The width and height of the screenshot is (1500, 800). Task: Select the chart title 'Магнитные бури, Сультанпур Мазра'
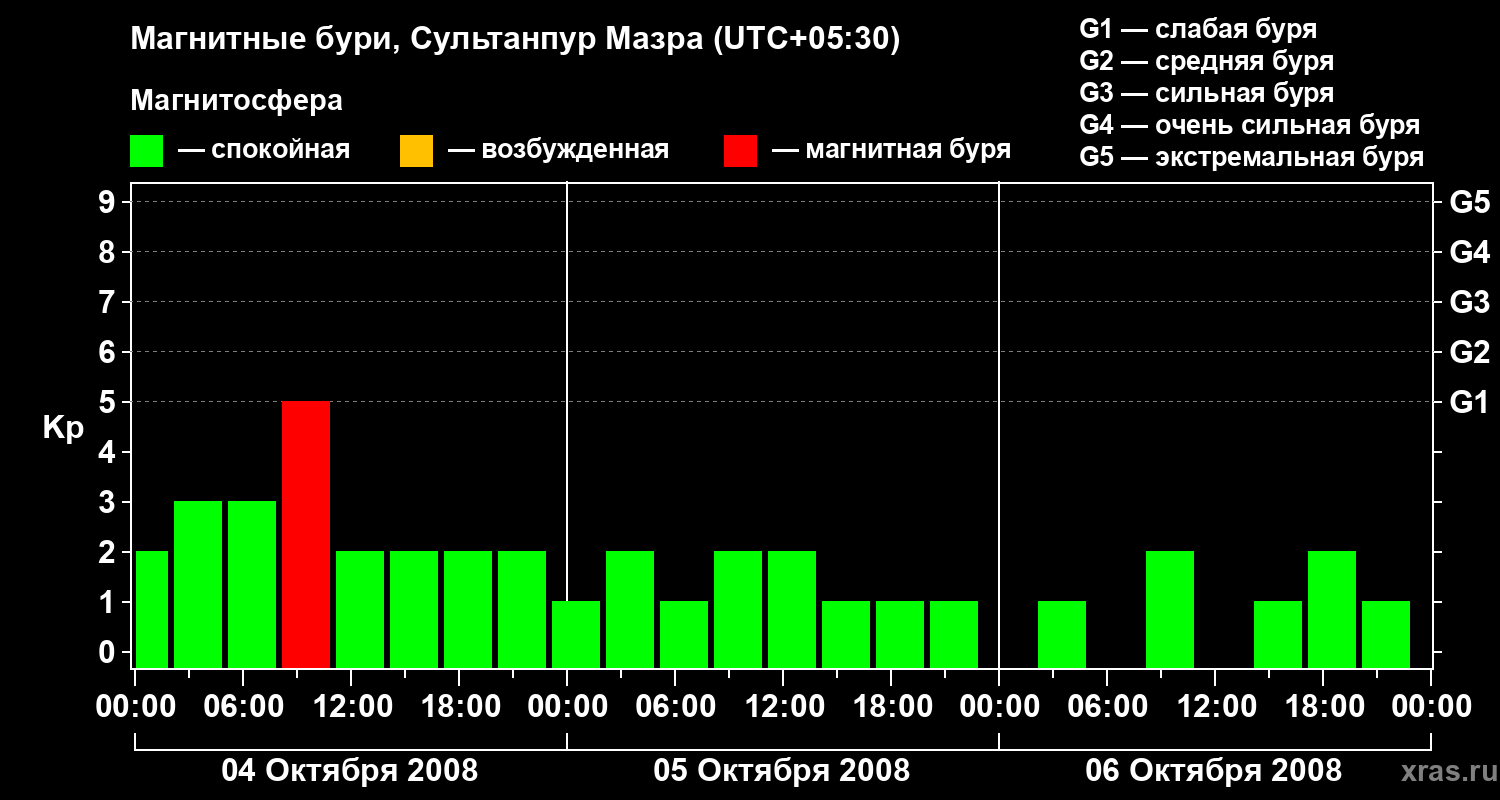pyautogui.click(x=416, y=40)
